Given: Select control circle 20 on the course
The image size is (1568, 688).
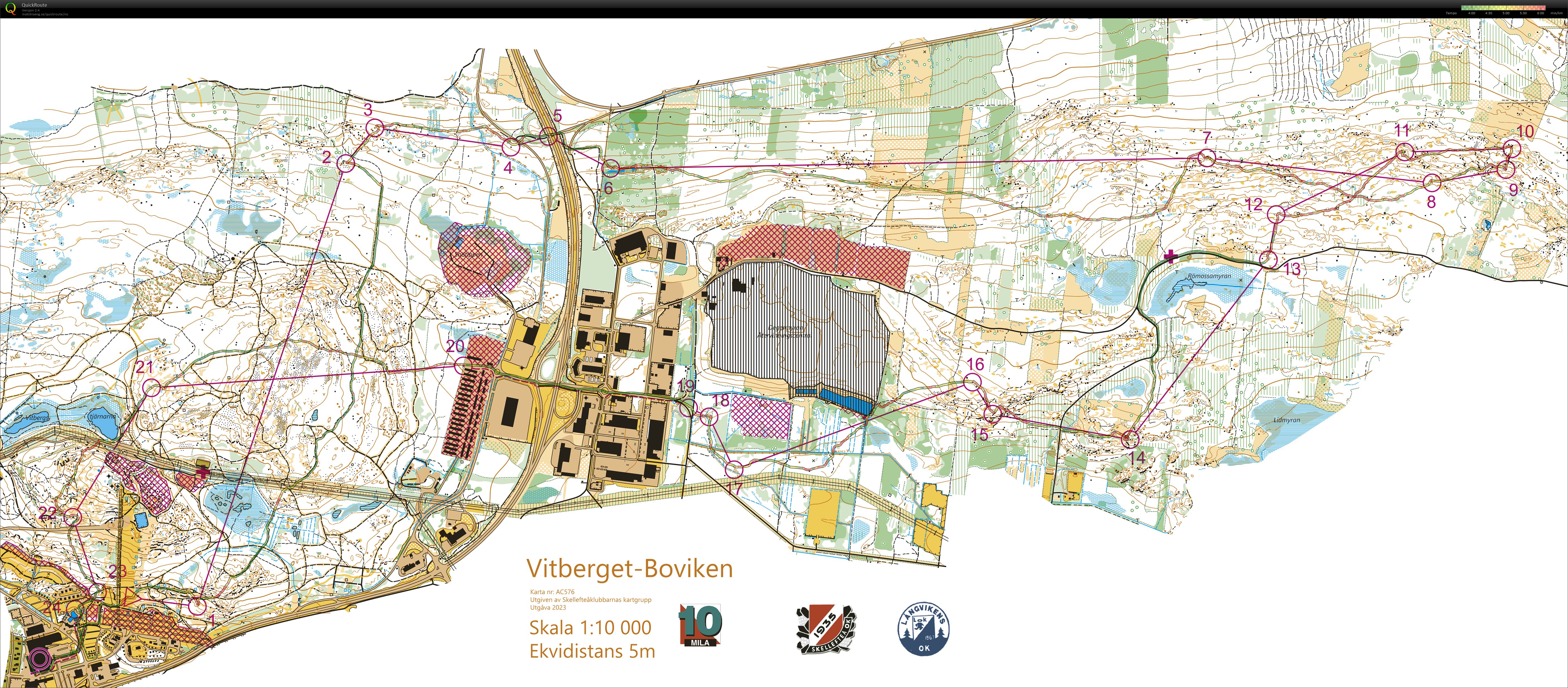Looking at the screenshot, I should (x=463, y=365).
